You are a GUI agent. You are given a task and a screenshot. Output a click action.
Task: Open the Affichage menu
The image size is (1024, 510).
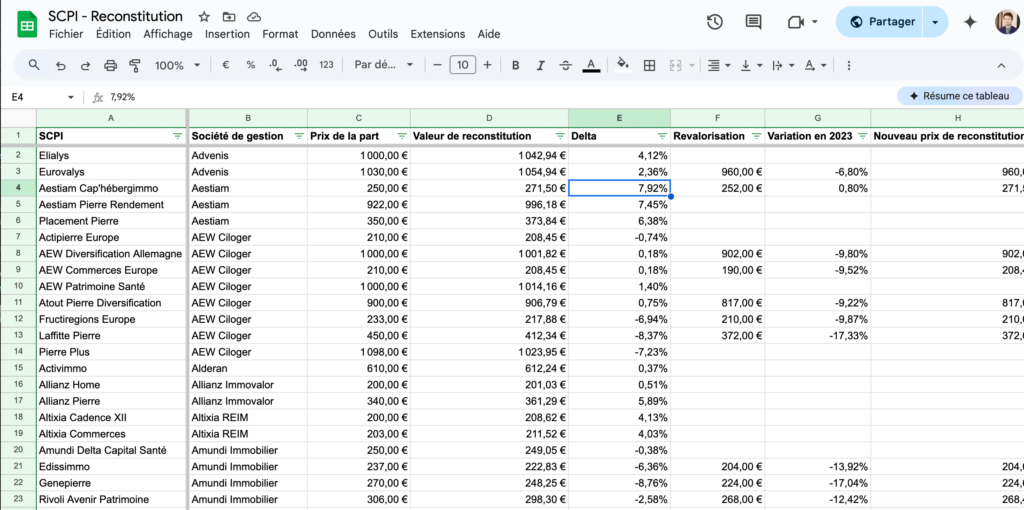tap(168, 34)
